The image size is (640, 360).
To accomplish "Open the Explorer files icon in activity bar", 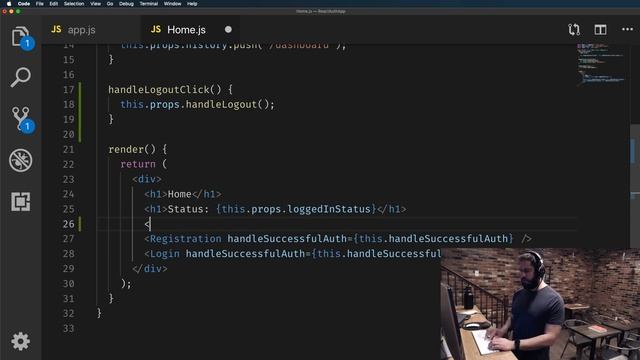I will coord(20,37).
